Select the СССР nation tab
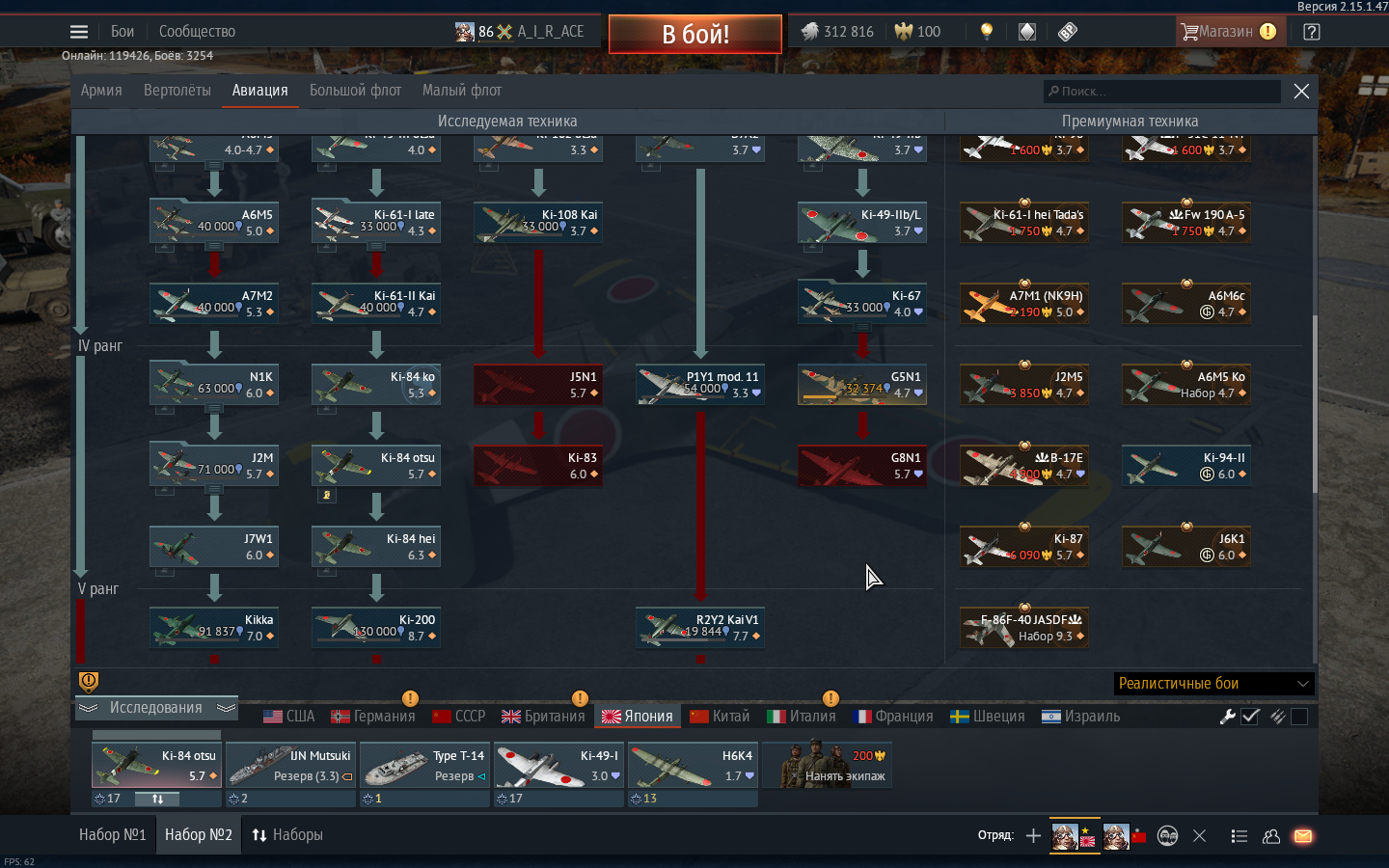The width and height of the screenshot is (1389, 868). pyautogui.click(x=458, y=717)
